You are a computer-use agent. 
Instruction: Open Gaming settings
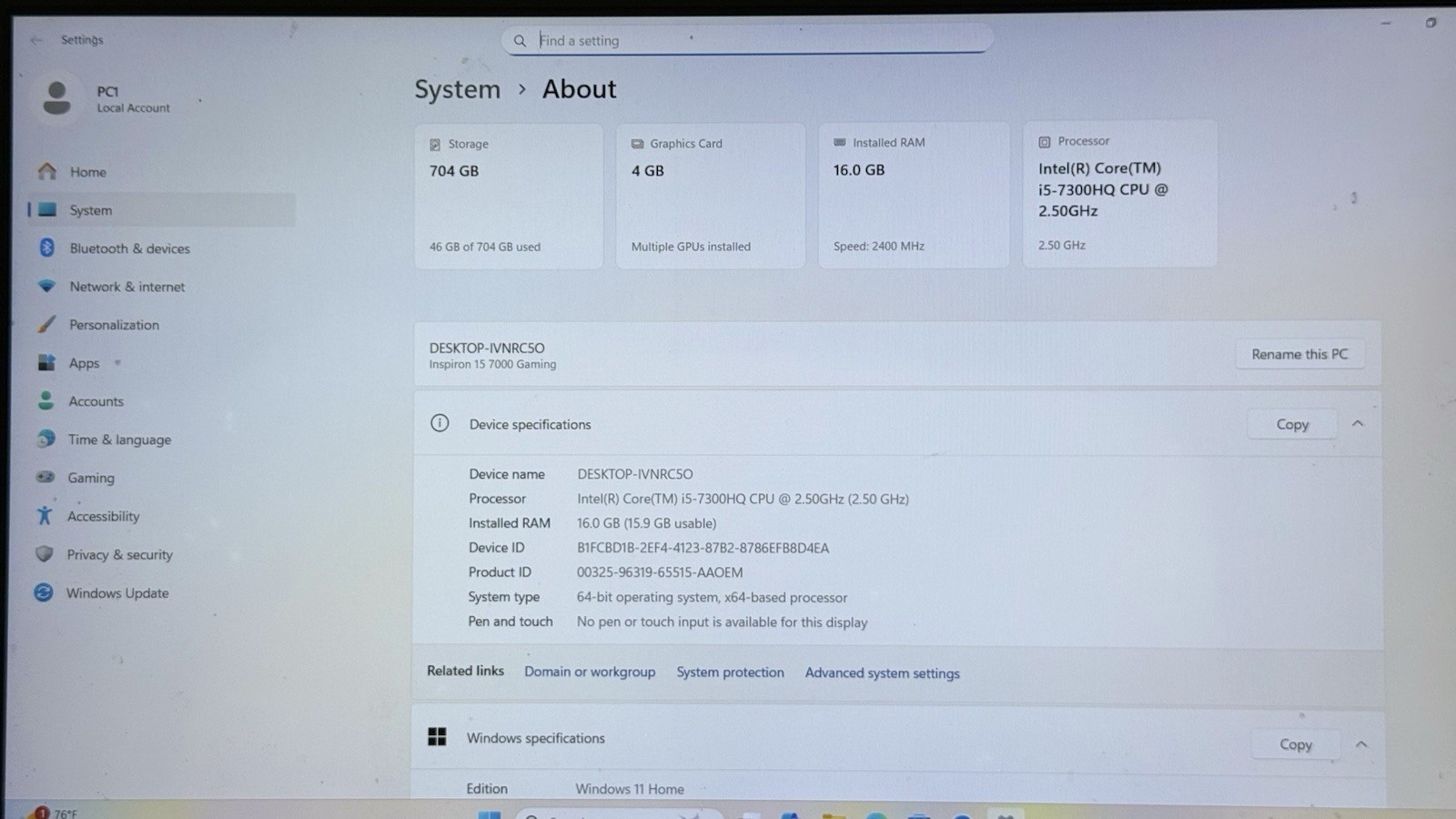161,477
